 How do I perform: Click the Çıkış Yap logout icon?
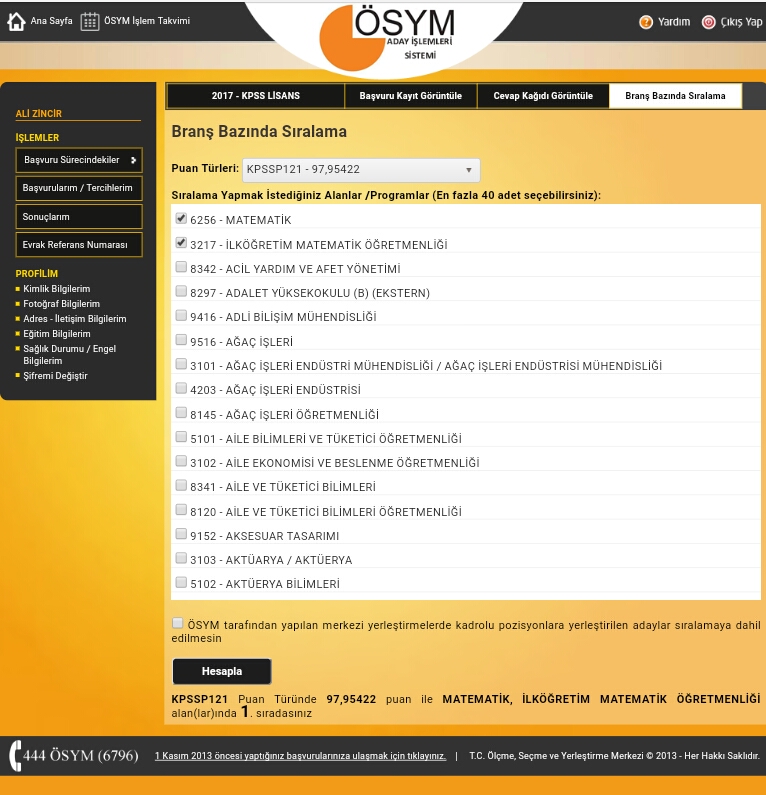click(x=709, y=22)
